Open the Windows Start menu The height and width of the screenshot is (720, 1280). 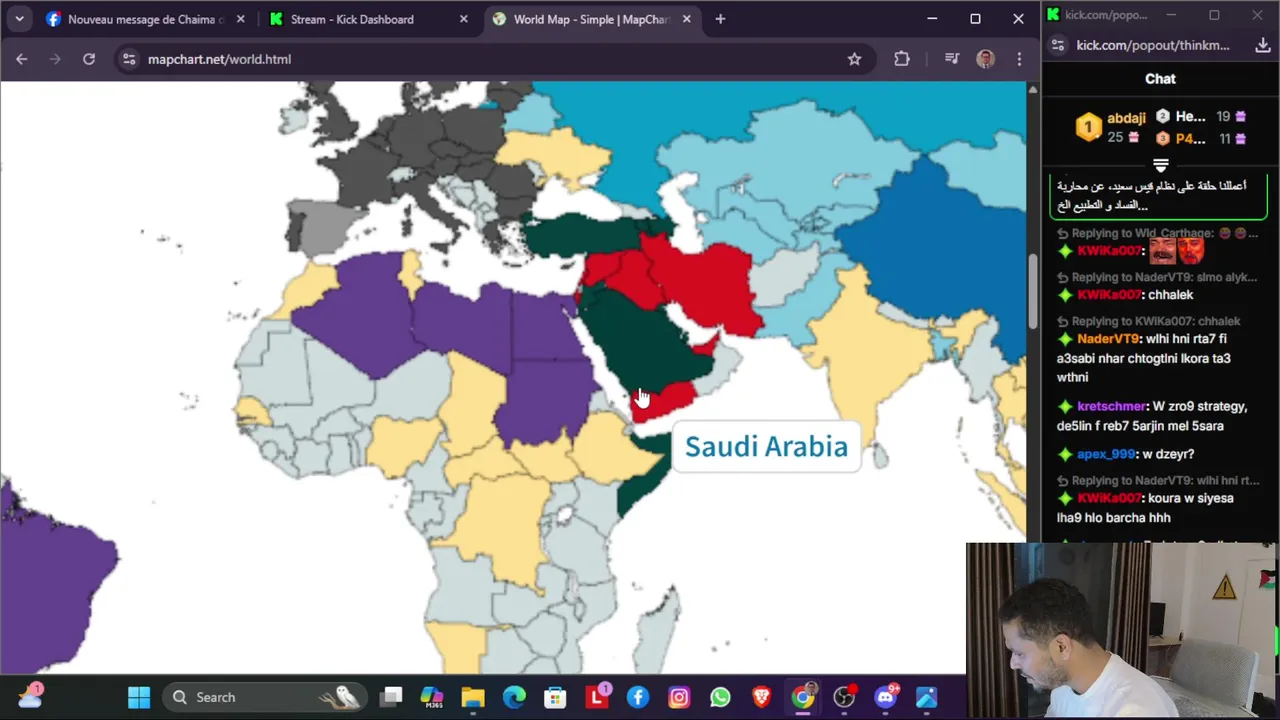139,697
